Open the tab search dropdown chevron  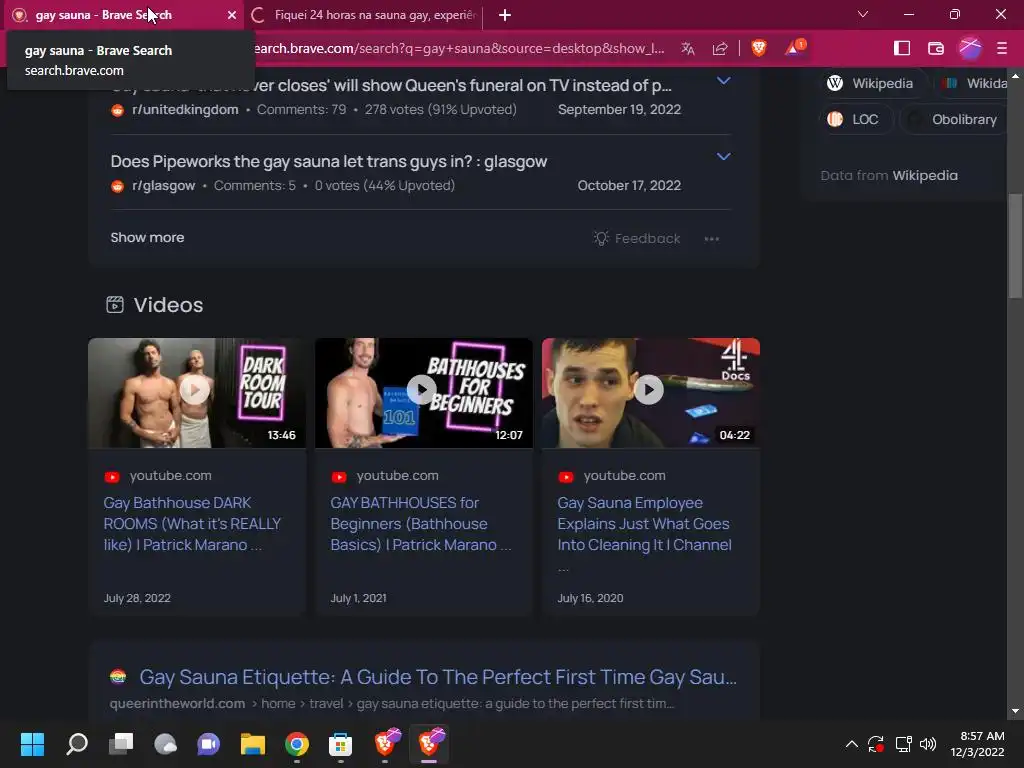[x=863, y=14]
